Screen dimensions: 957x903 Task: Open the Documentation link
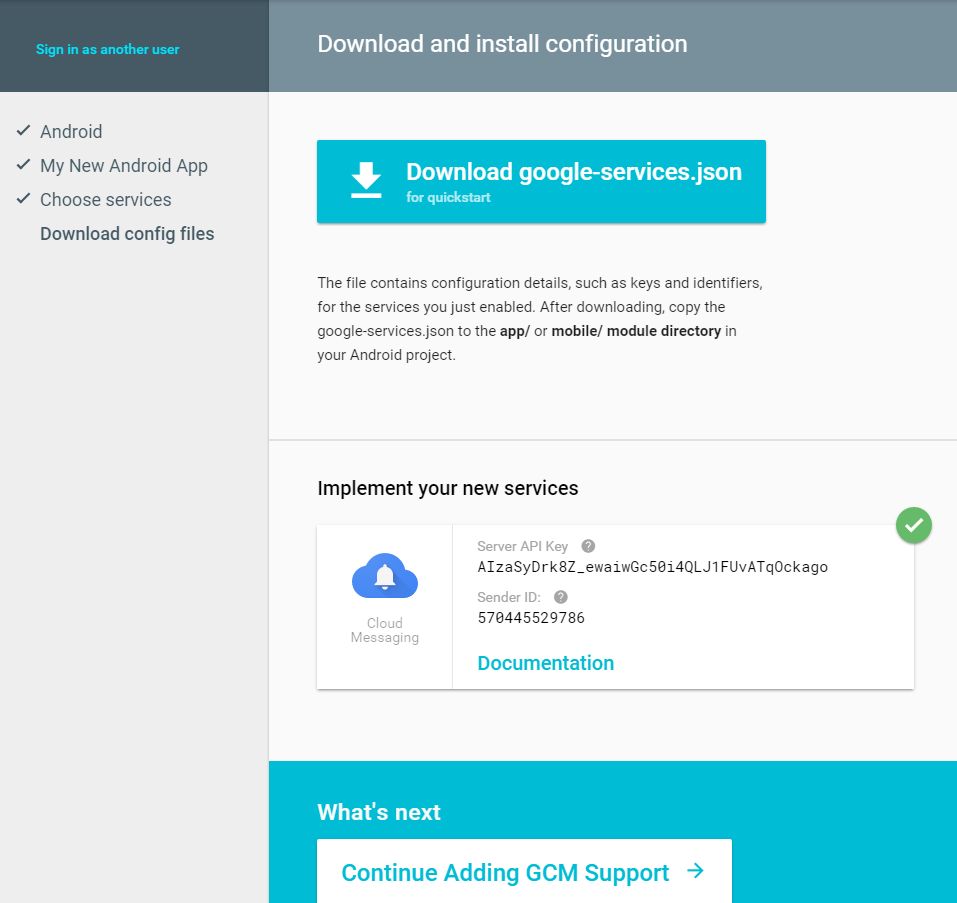(x=546, y=663)
